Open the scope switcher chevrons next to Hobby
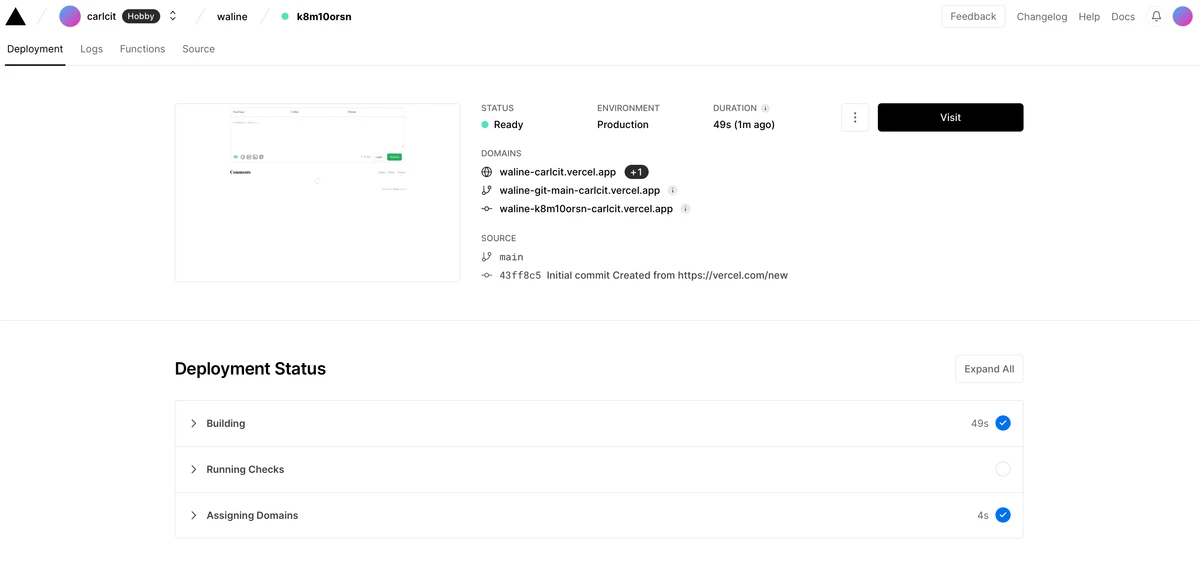 click(x=173, y=16)
